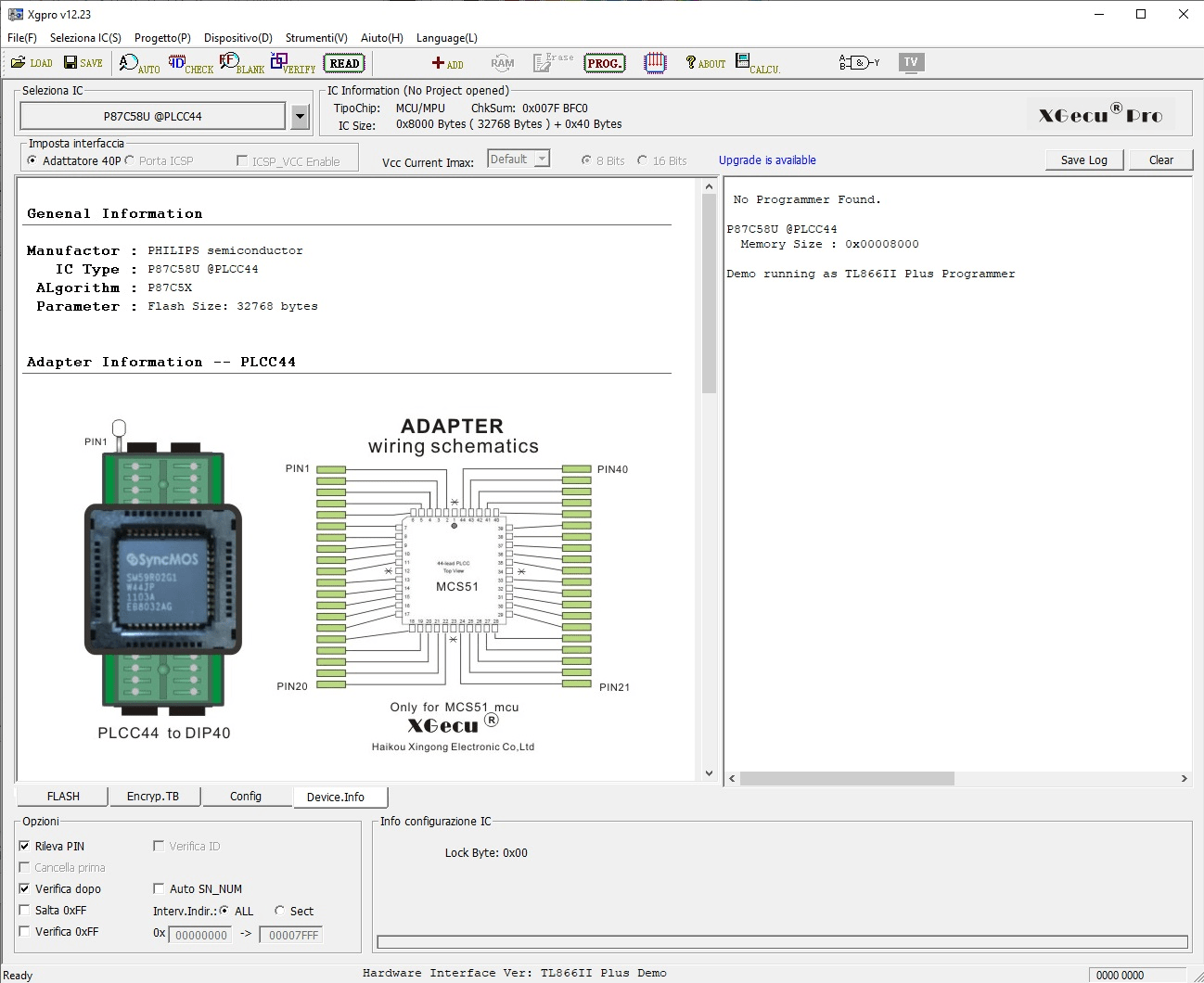
Task: Run the AUTO operation tool
Action: [139, 63]
